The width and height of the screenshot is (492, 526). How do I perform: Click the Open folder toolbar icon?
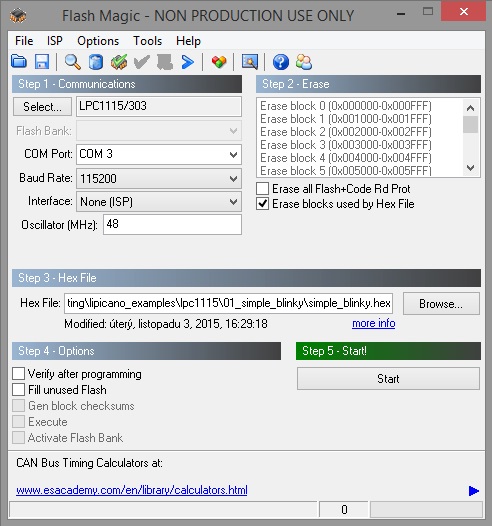tap(19, 62)
